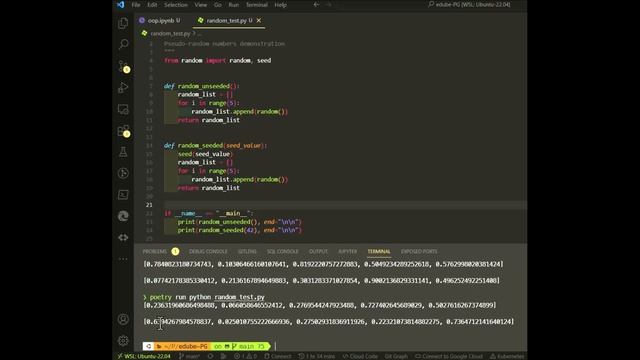Screen dimensions: 640x360
Task: Click the main branch status bar item
Action: tap(189, 356)
